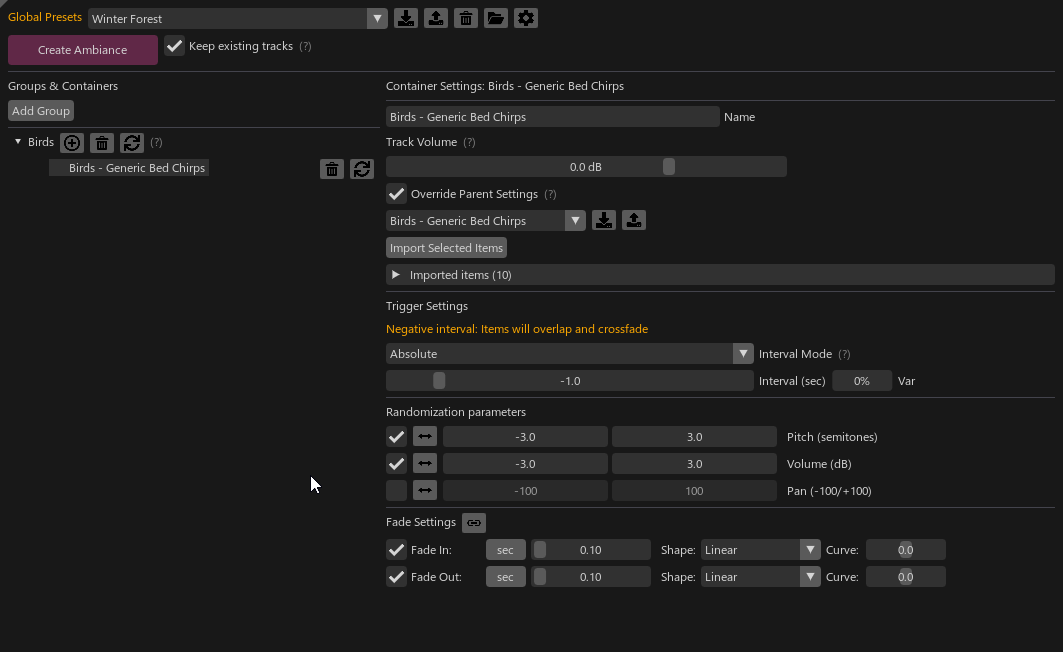The image size is (1063, 652).
Task: Click the Interval (sec) -1.0 slider
Action: (569, 381)
